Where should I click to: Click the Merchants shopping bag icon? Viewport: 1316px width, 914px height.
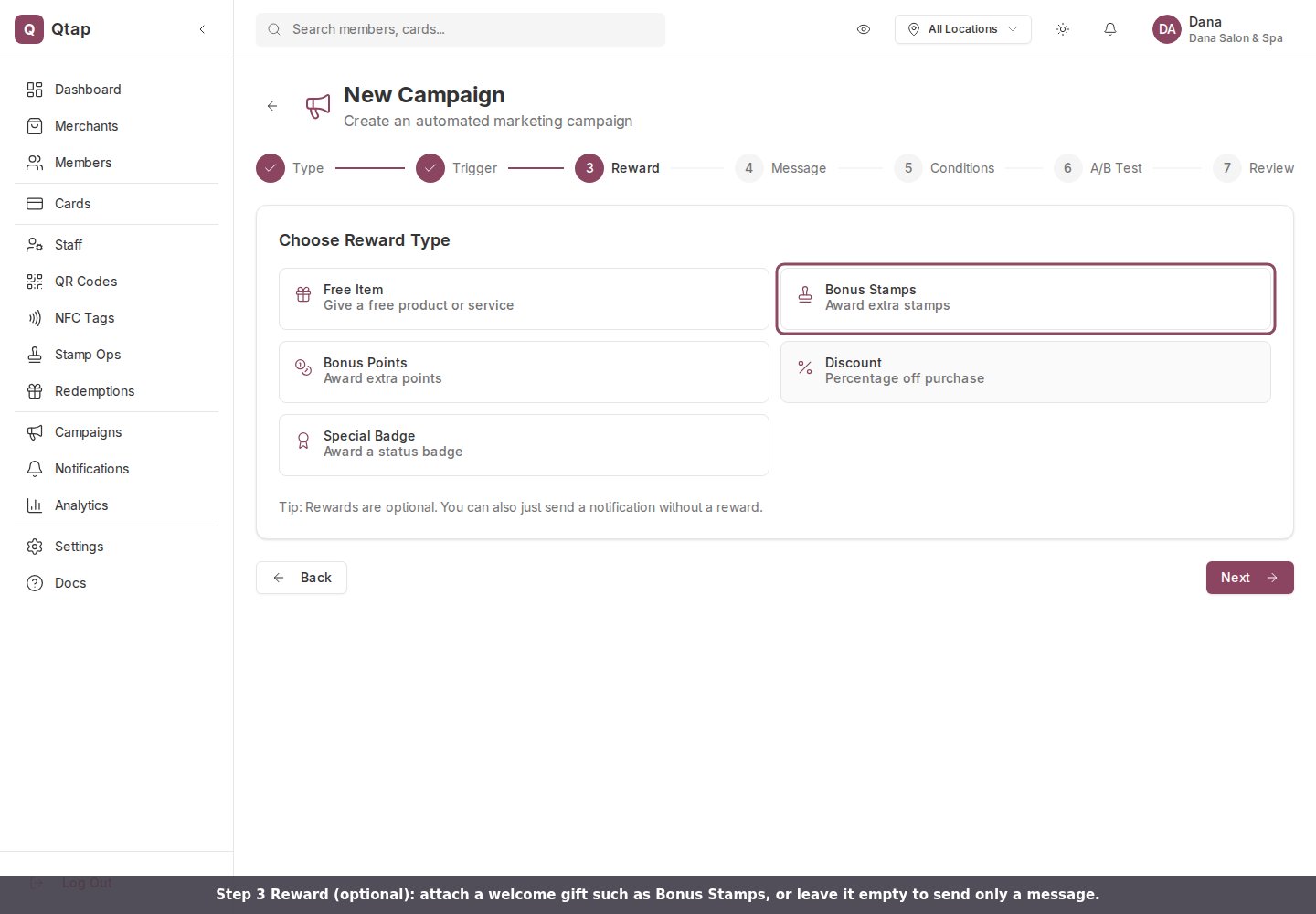pyautogui.click(x=35, y=126)
